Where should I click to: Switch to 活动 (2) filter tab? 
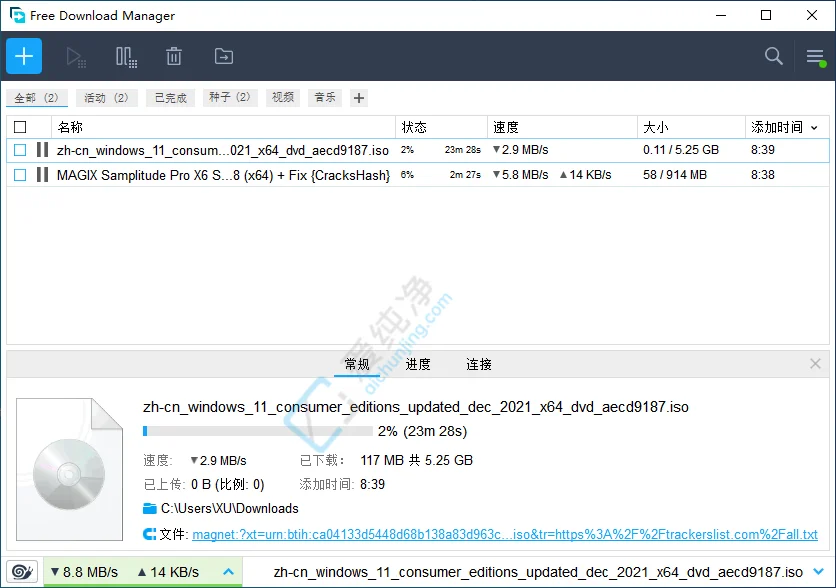tap(107, 98)
